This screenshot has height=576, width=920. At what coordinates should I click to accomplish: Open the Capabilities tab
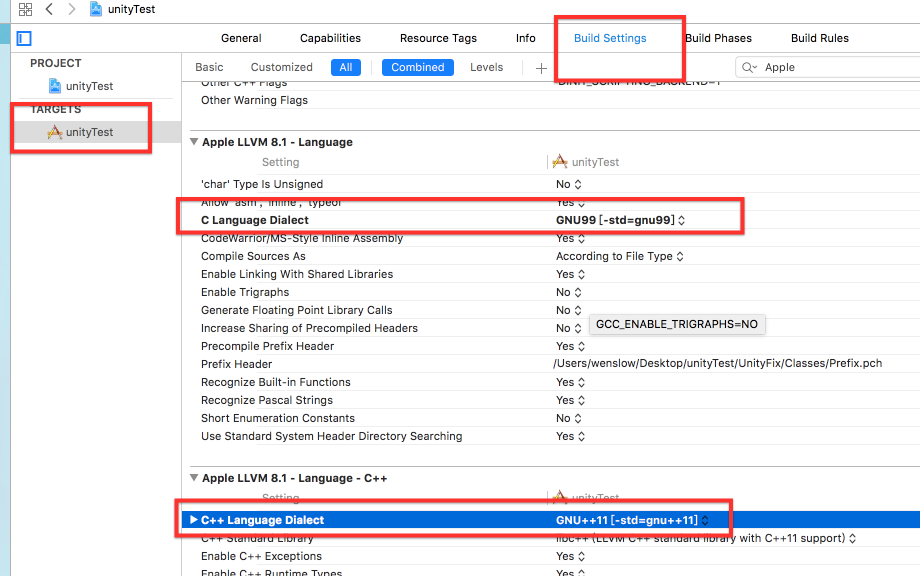pos(330,38)
